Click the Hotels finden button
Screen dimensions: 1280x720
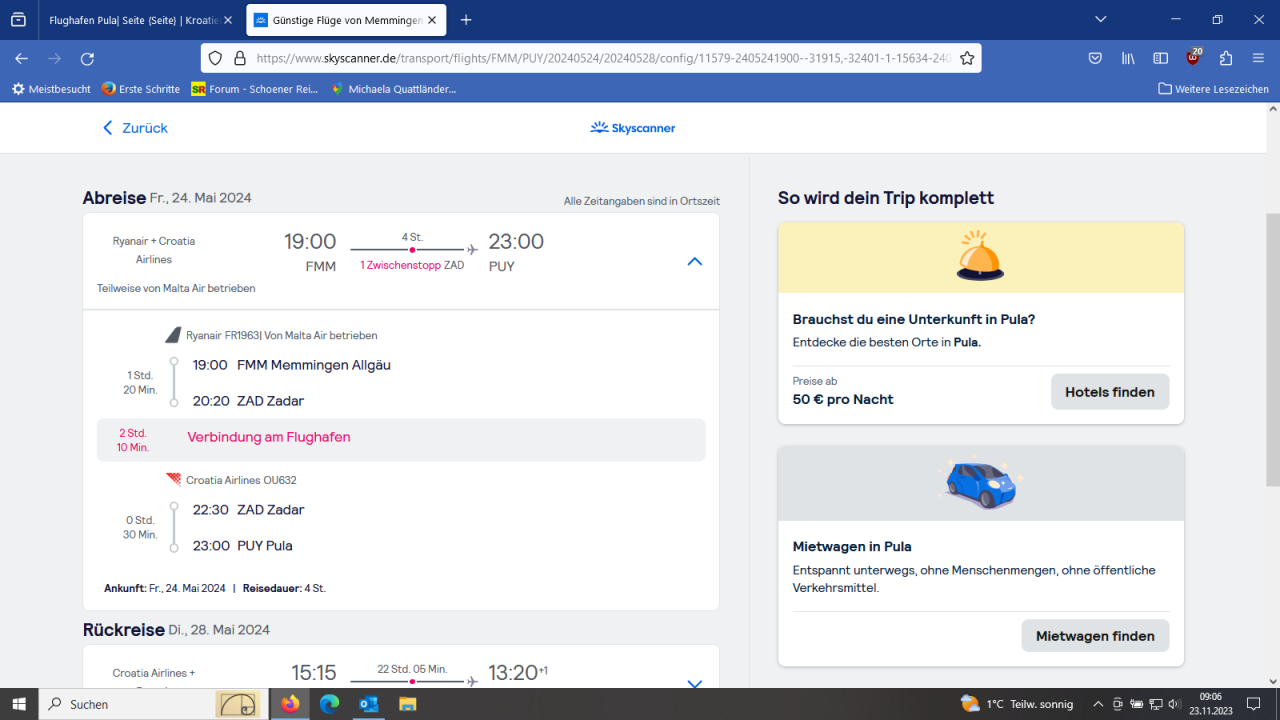click(1109, 392)
